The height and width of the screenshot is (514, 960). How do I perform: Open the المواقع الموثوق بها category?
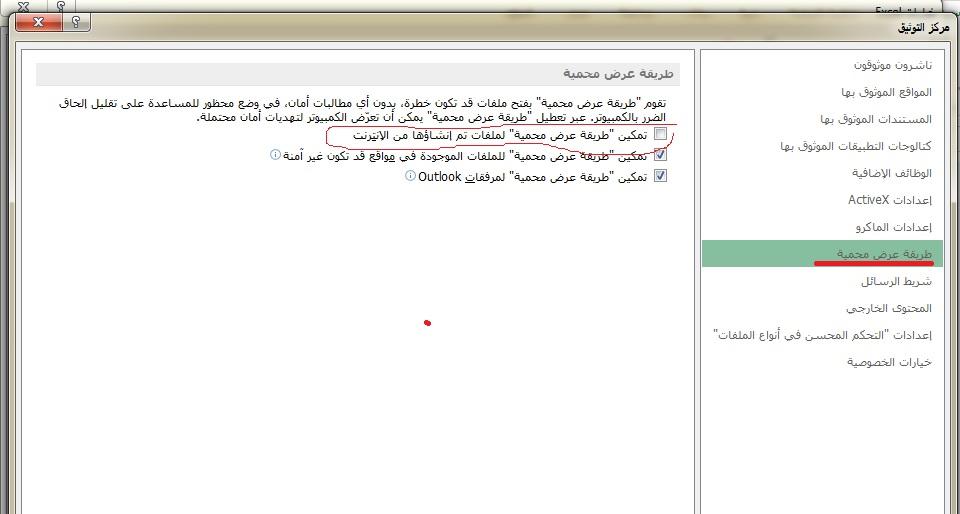tap(887, 92)
